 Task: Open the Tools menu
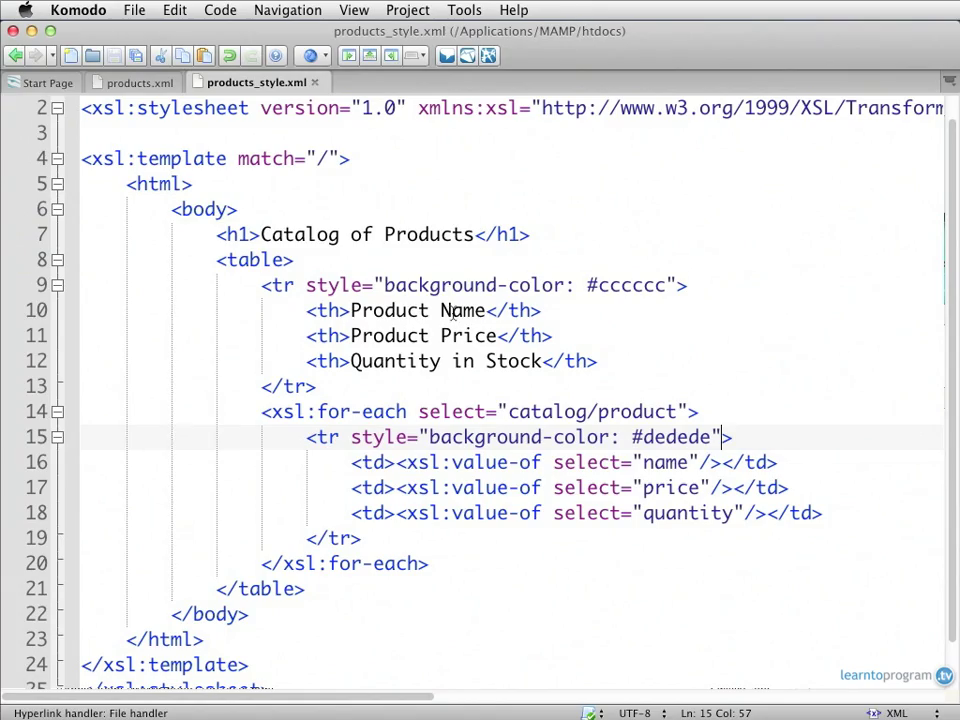[x=464, y=10]
